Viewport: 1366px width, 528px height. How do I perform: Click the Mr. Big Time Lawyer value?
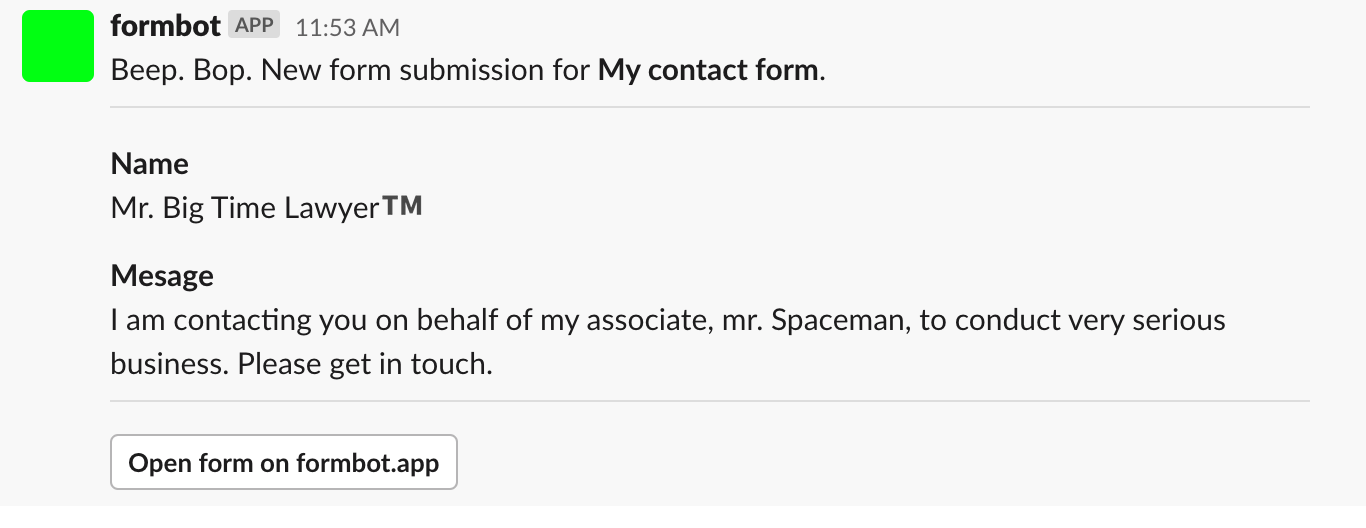(x=244, y=208)
